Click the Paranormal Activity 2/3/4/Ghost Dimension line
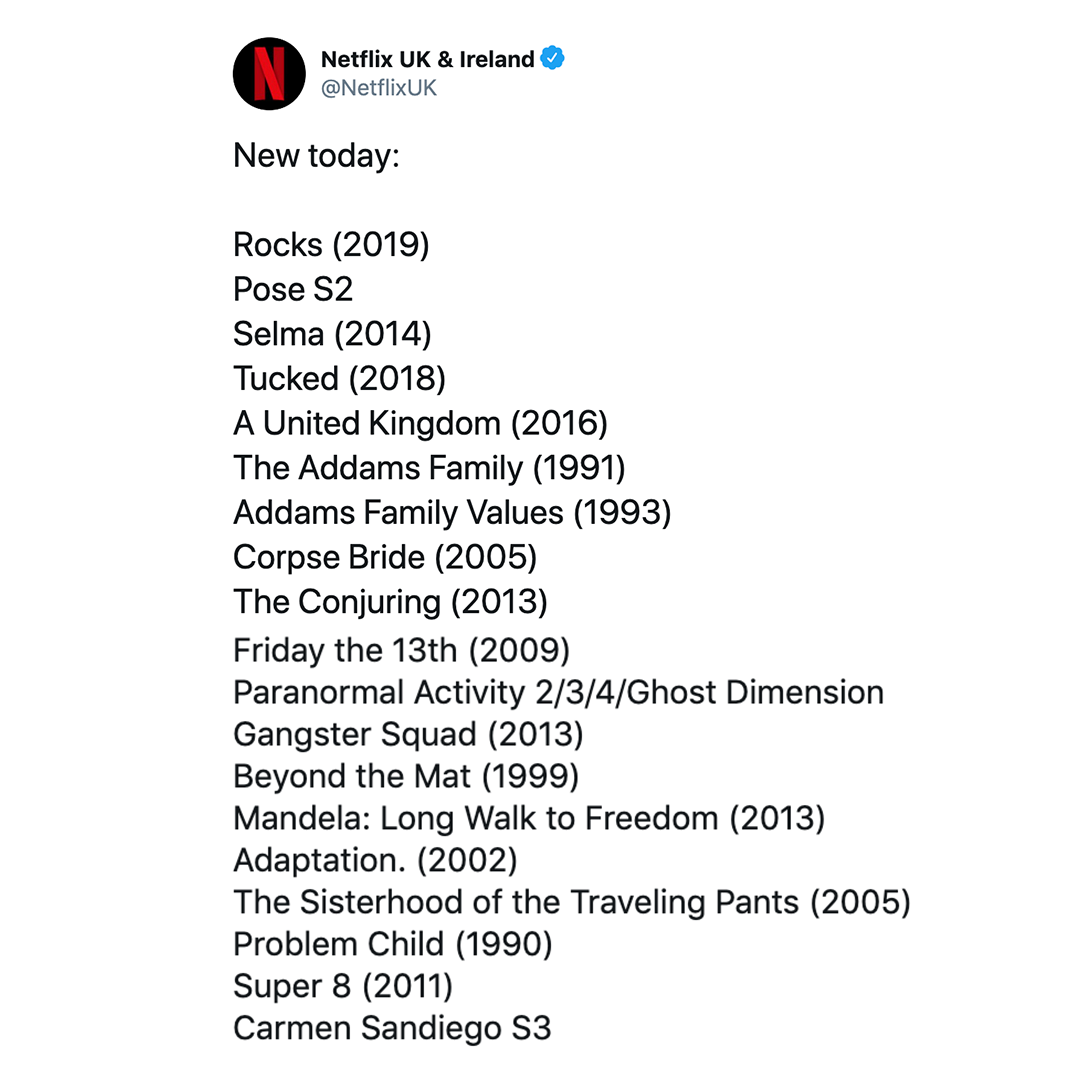 559,693
